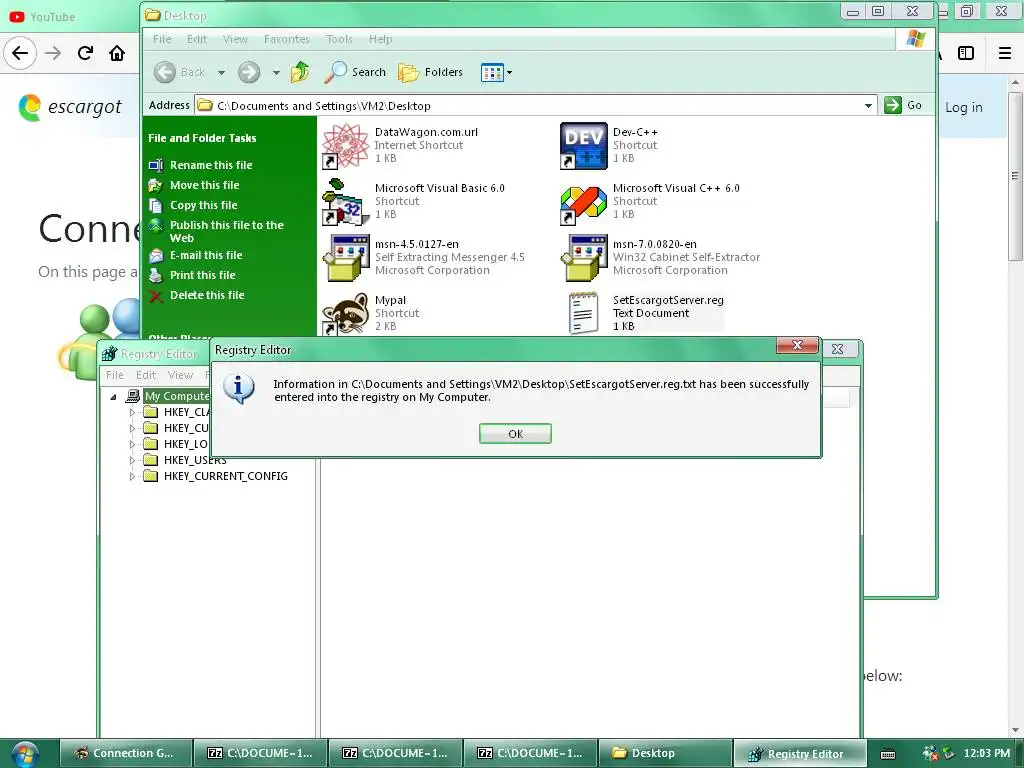Image resolution: width=1024 pixels, height=768 pixels.
Task: Select the msn-7.0.0820-en installer icon
Action: click(583, 258)
